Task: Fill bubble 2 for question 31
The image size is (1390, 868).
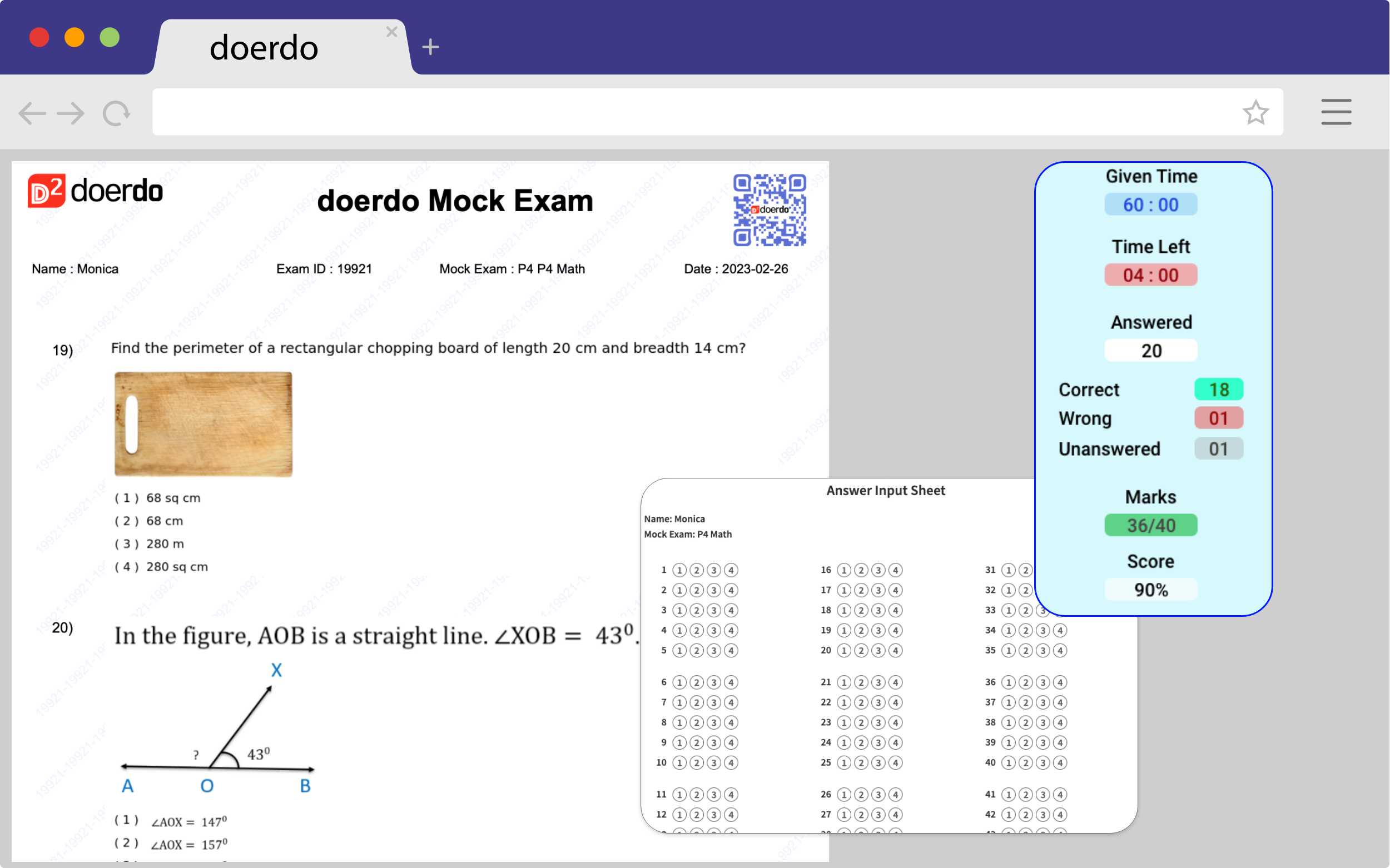Action: click(1025, 570)
